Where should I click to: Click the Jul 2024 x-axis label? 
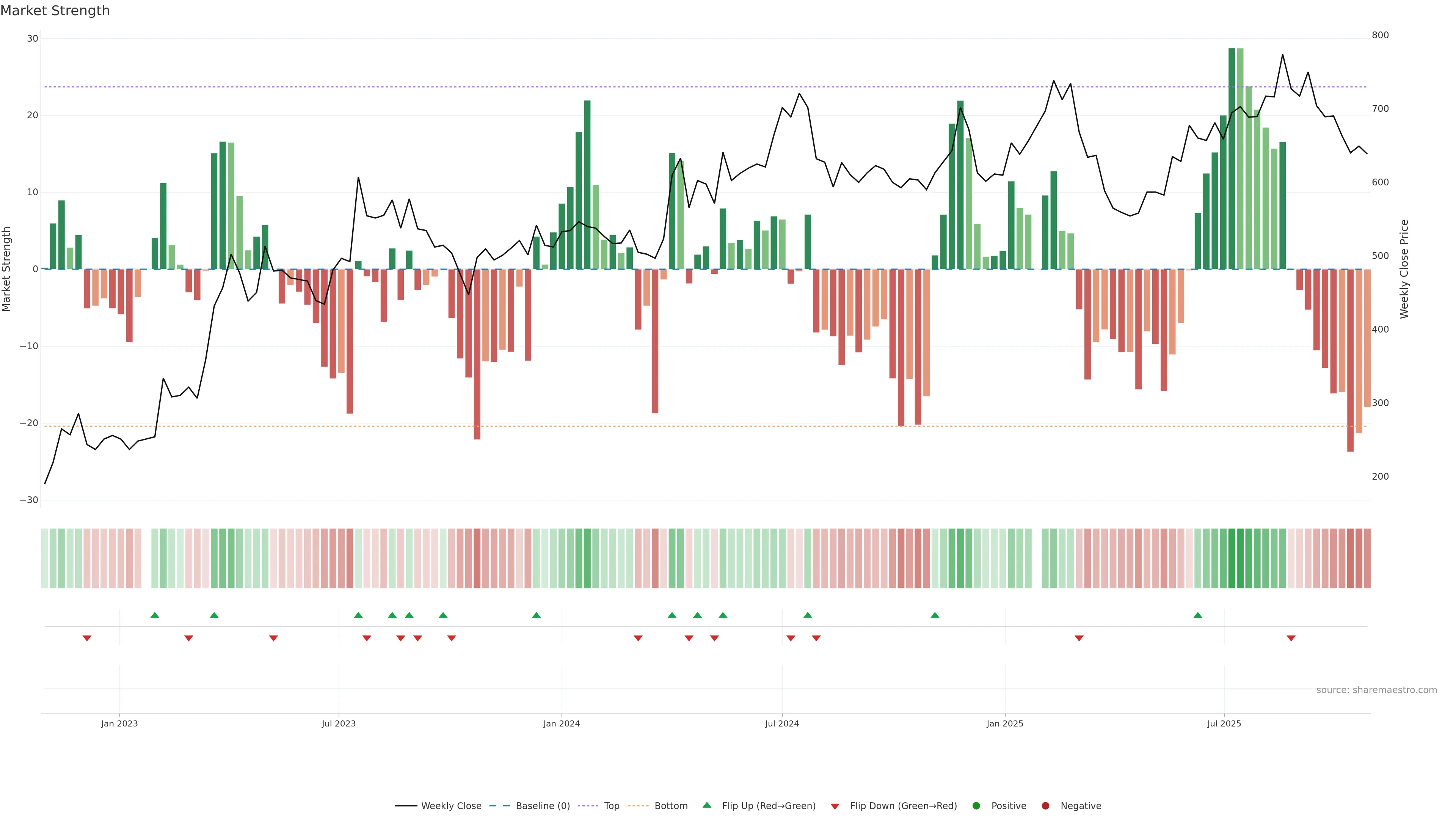click(782, 723)
